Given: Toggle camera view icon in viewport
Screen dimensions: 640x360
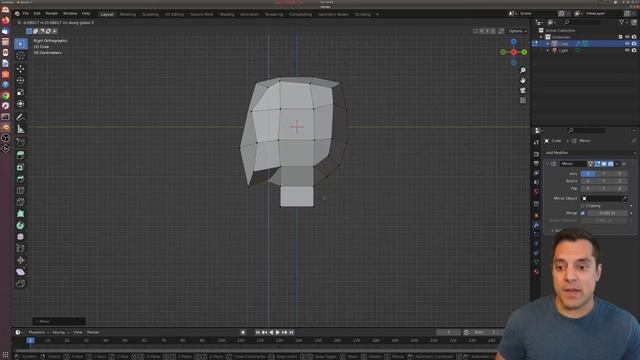Looking at the screenshot, I should (x=523, y=90).
